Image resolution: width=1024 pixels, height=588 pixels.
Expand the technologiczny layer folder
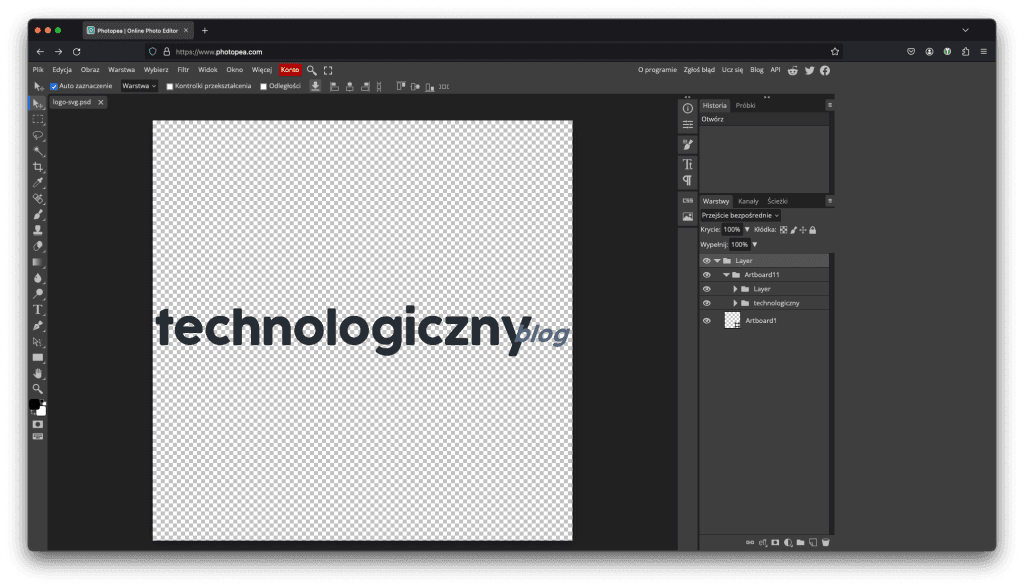coord(735,303)
